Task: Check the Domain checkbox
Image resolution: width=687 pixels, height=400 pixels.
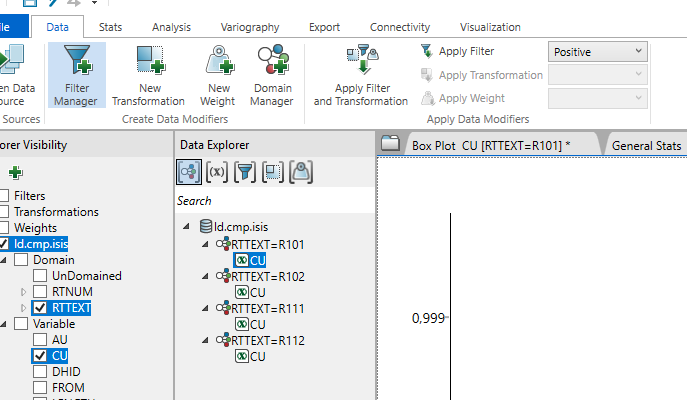Action: pos(21,260)
